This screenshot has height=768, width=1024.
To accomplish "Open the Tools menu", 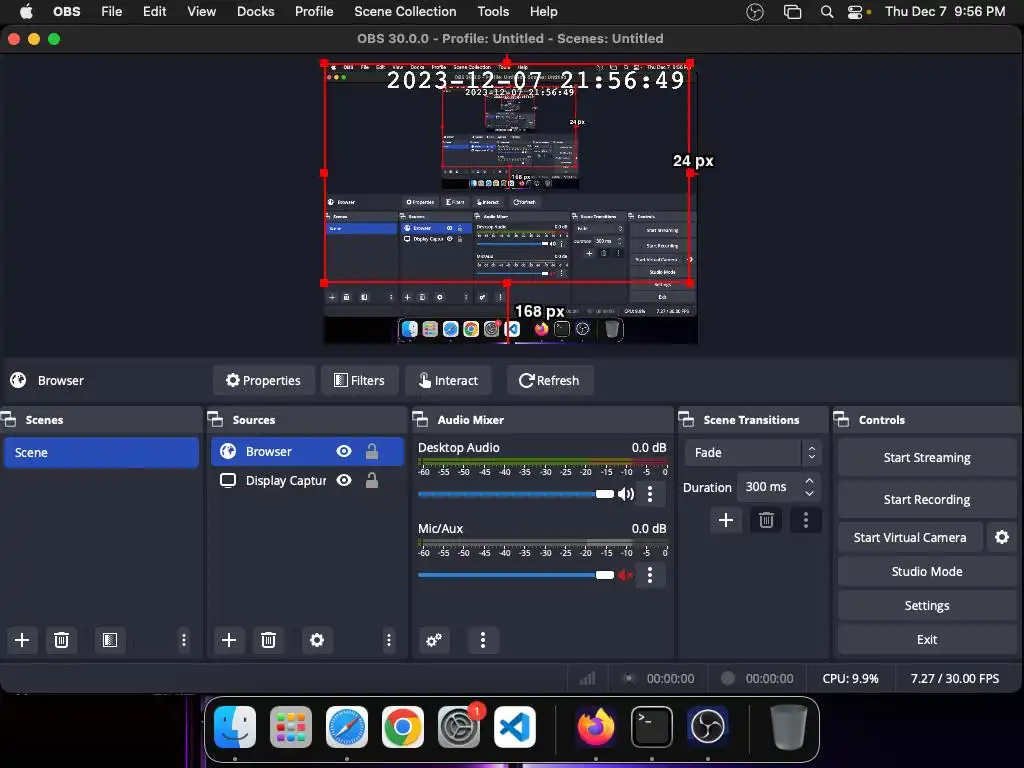I will click(x=493, y=11).
